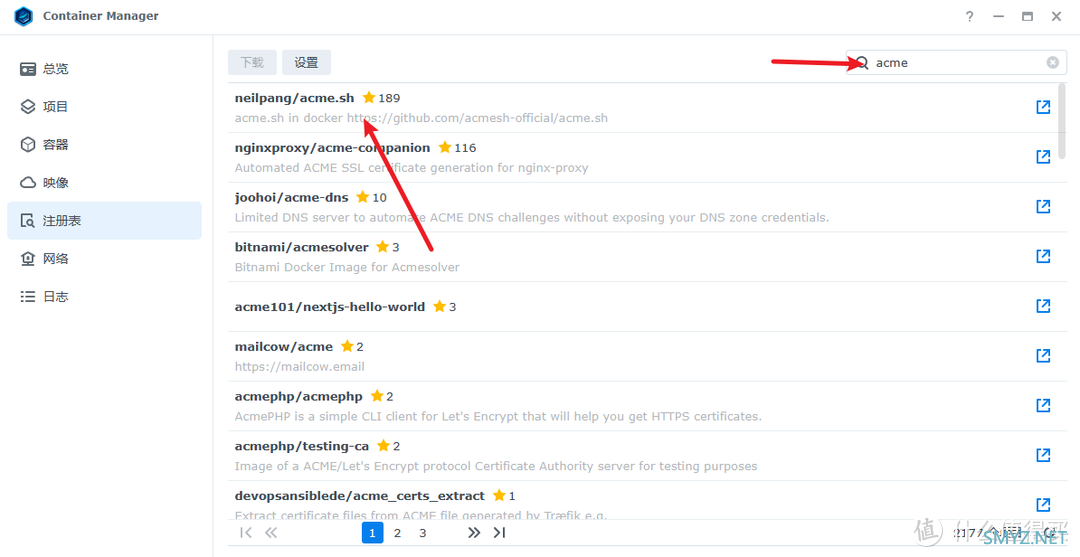Go to next page of results
Image resolution: width=1080 pixels, height=557 pixels.
coord(474,532)
